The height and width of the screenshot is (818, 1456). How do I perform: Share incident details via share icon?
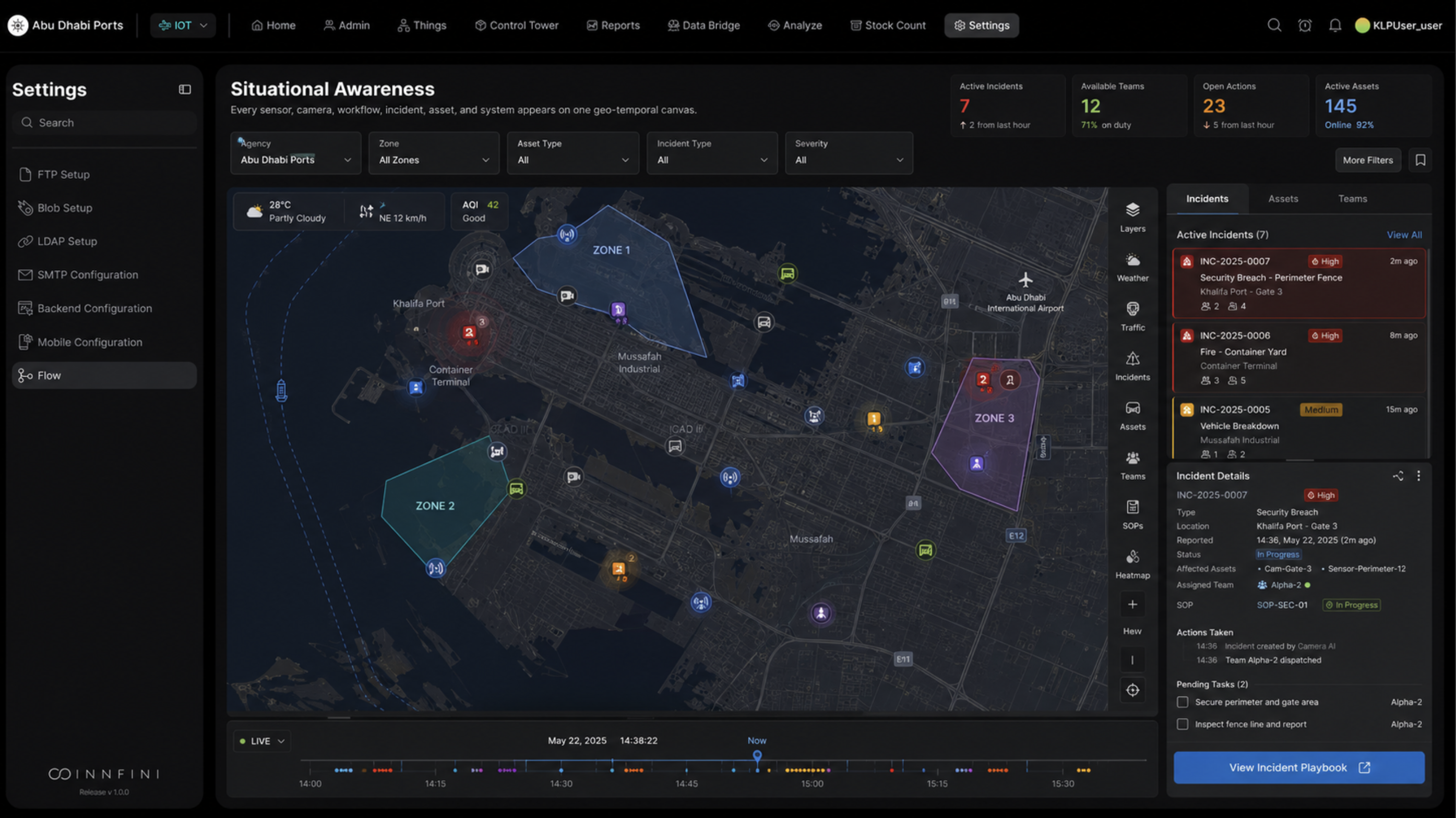pyautogui.click(x=1398, y=476)
